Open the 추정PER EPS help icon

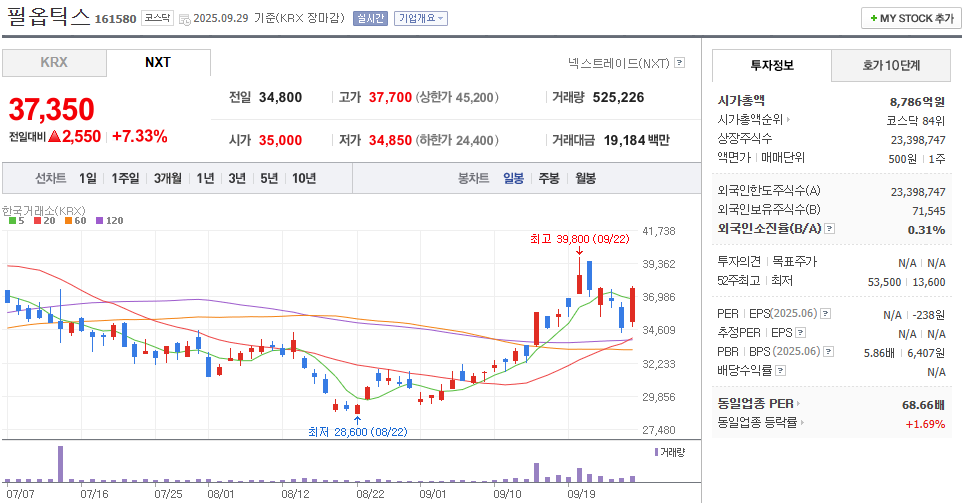[x=800, y=333]
